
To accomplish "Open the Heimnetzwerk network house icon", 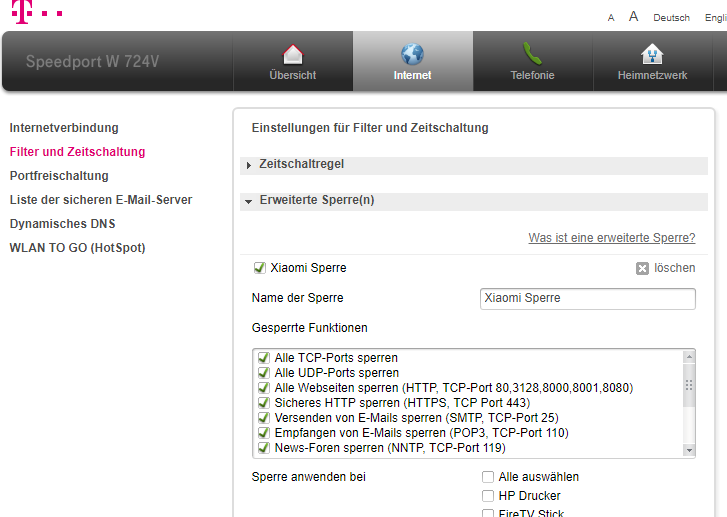I will tap(652, 54).
